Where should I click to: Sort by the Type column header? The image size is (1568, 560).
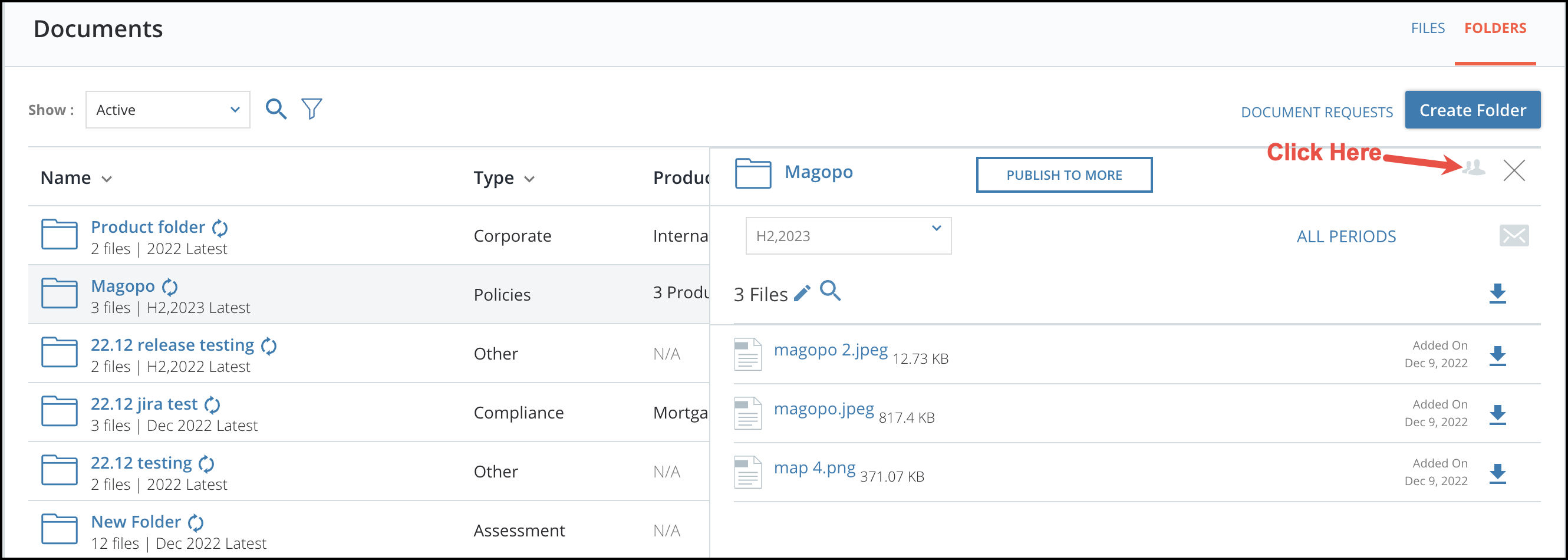[504, 178]
